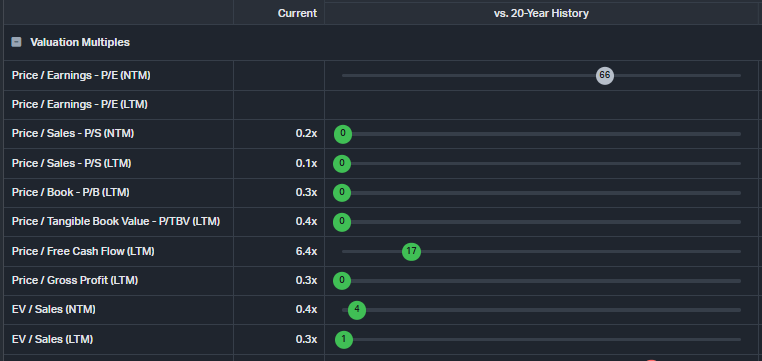Viewport: 762px width, 361px height.
Task: Click the 0.3x EV / Sales (LTM) value
Action: [306, 339]
